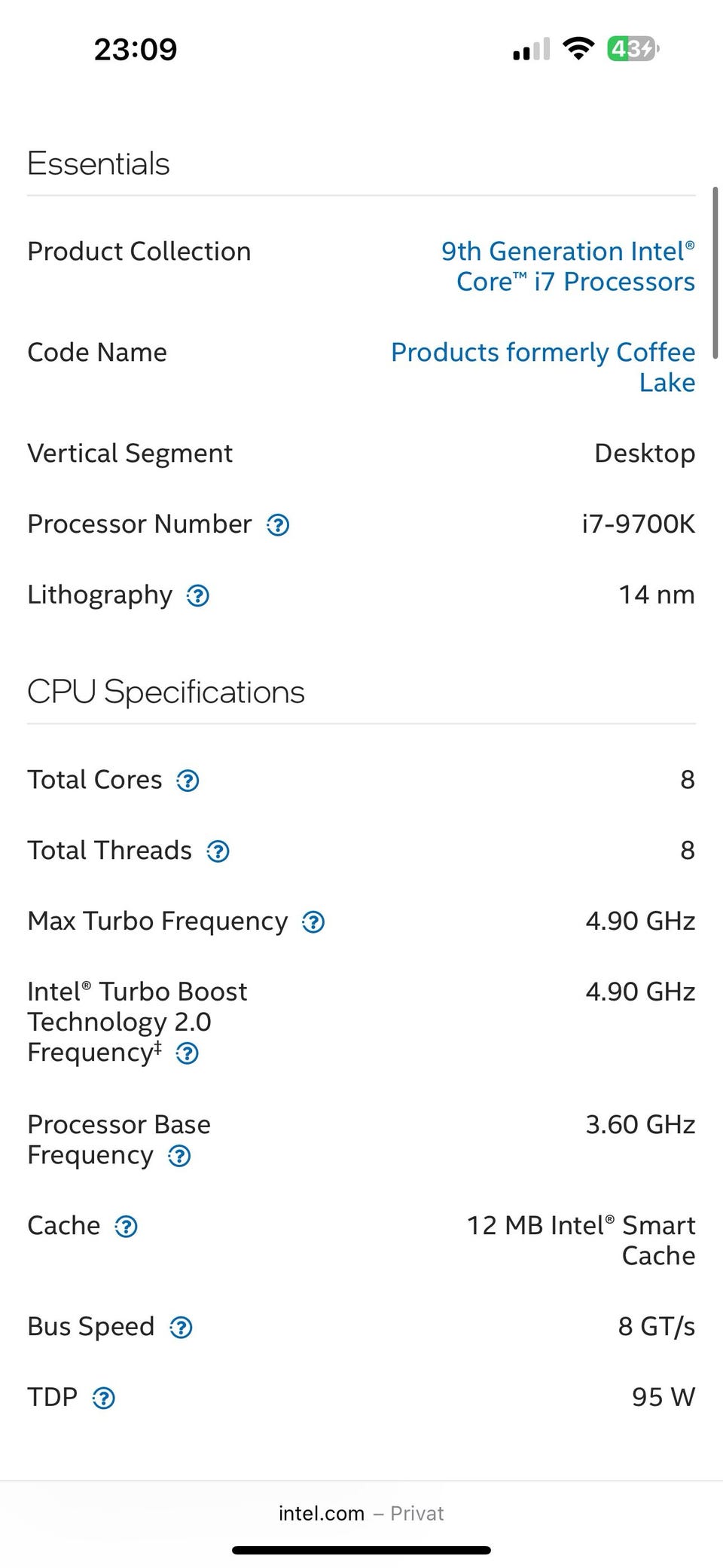
Task: Tap the Essentials section heading
Action: (99, 164)
